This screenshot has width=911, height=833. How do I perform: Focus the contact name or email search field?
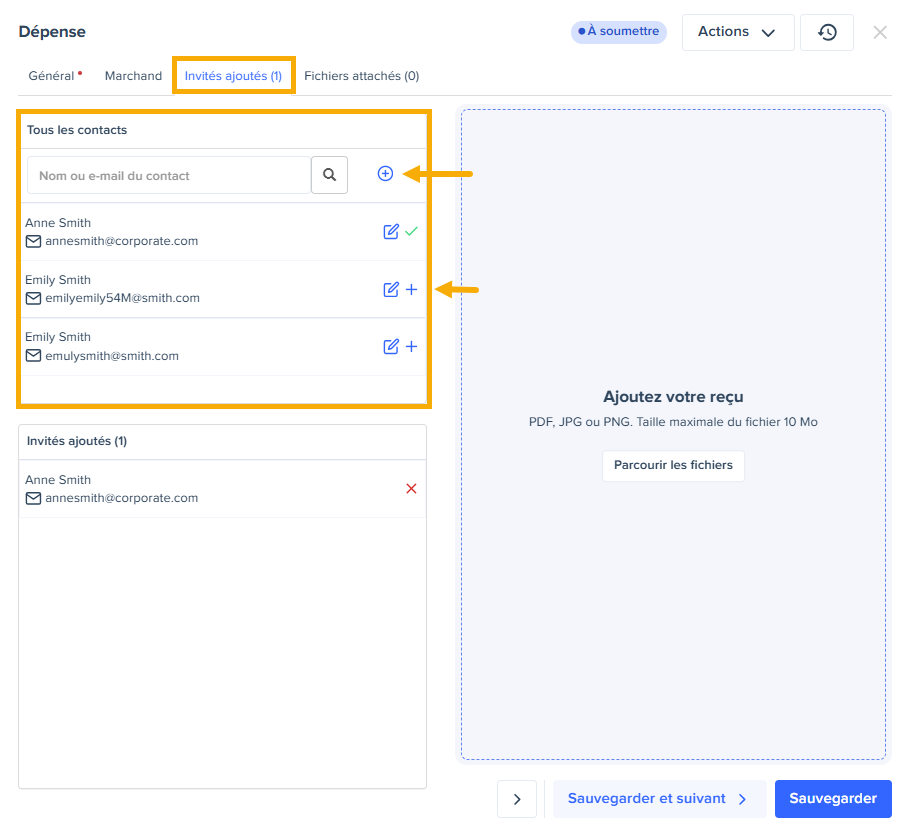pos(168,175)
